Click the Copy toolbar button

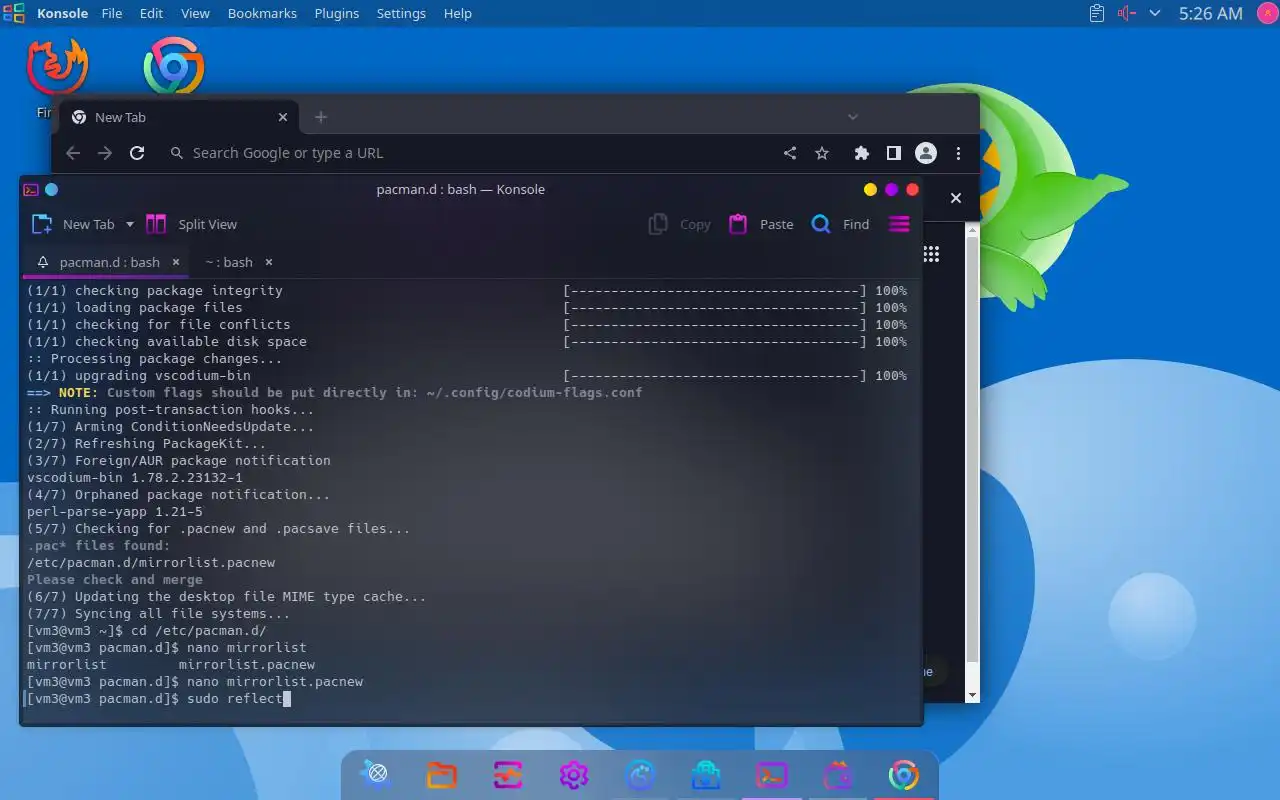[680, 224]
